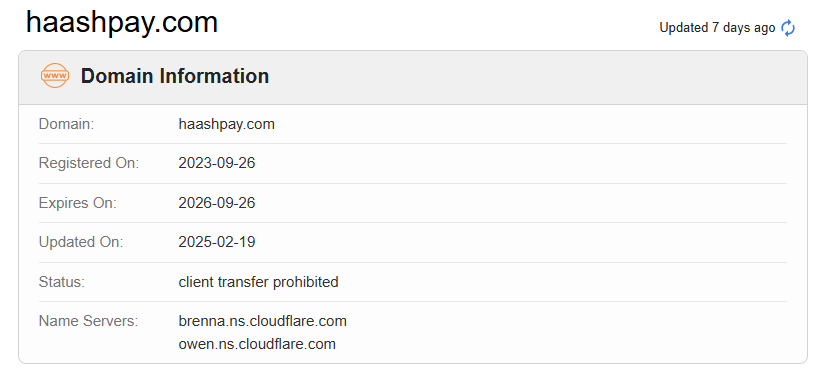Viewport: 815px width, 371px height.
Task: Click the empty area of Status row
Action: (561, 282)
